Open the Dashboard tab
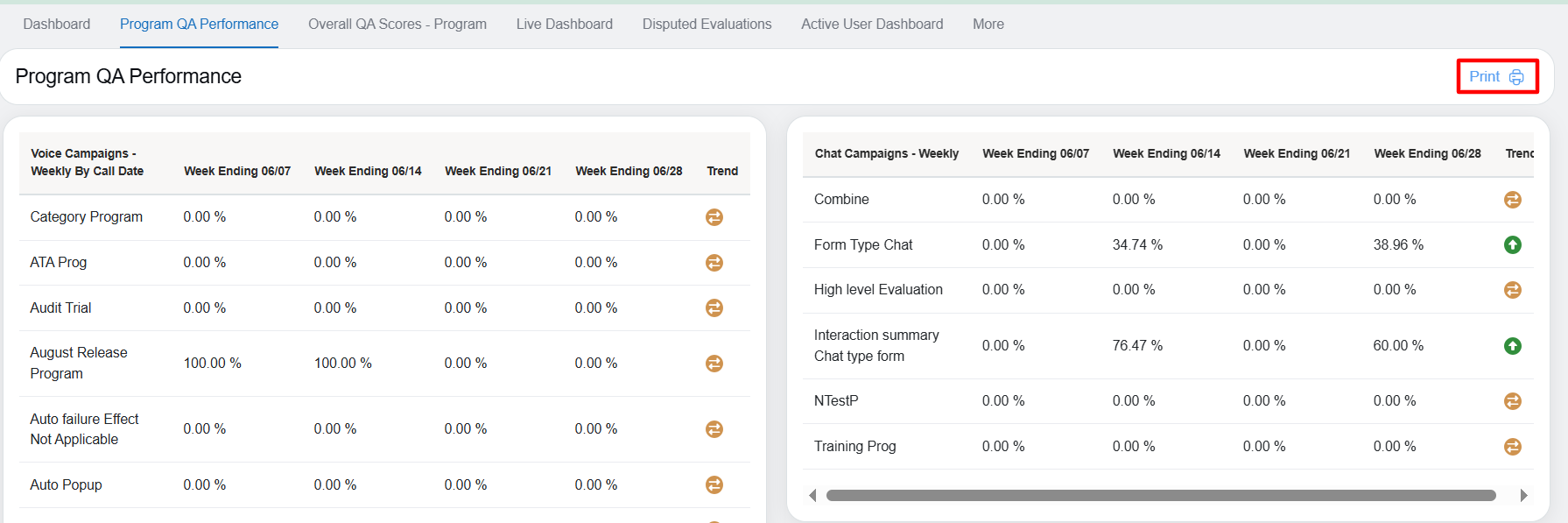 (57, 25)
